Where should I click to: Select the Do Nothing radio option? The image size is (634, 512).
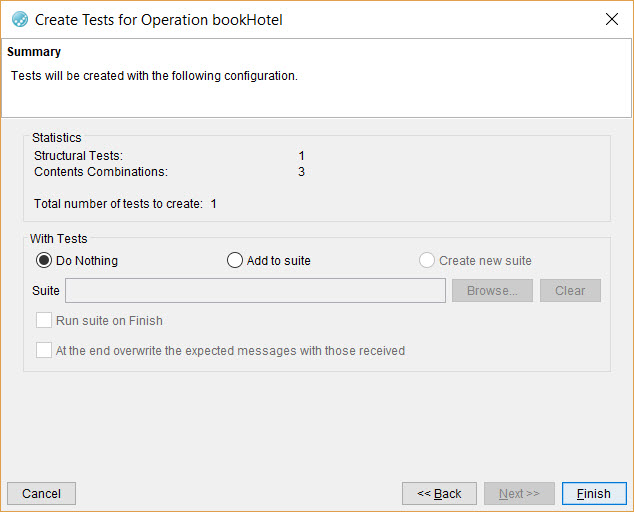(44, 261)
